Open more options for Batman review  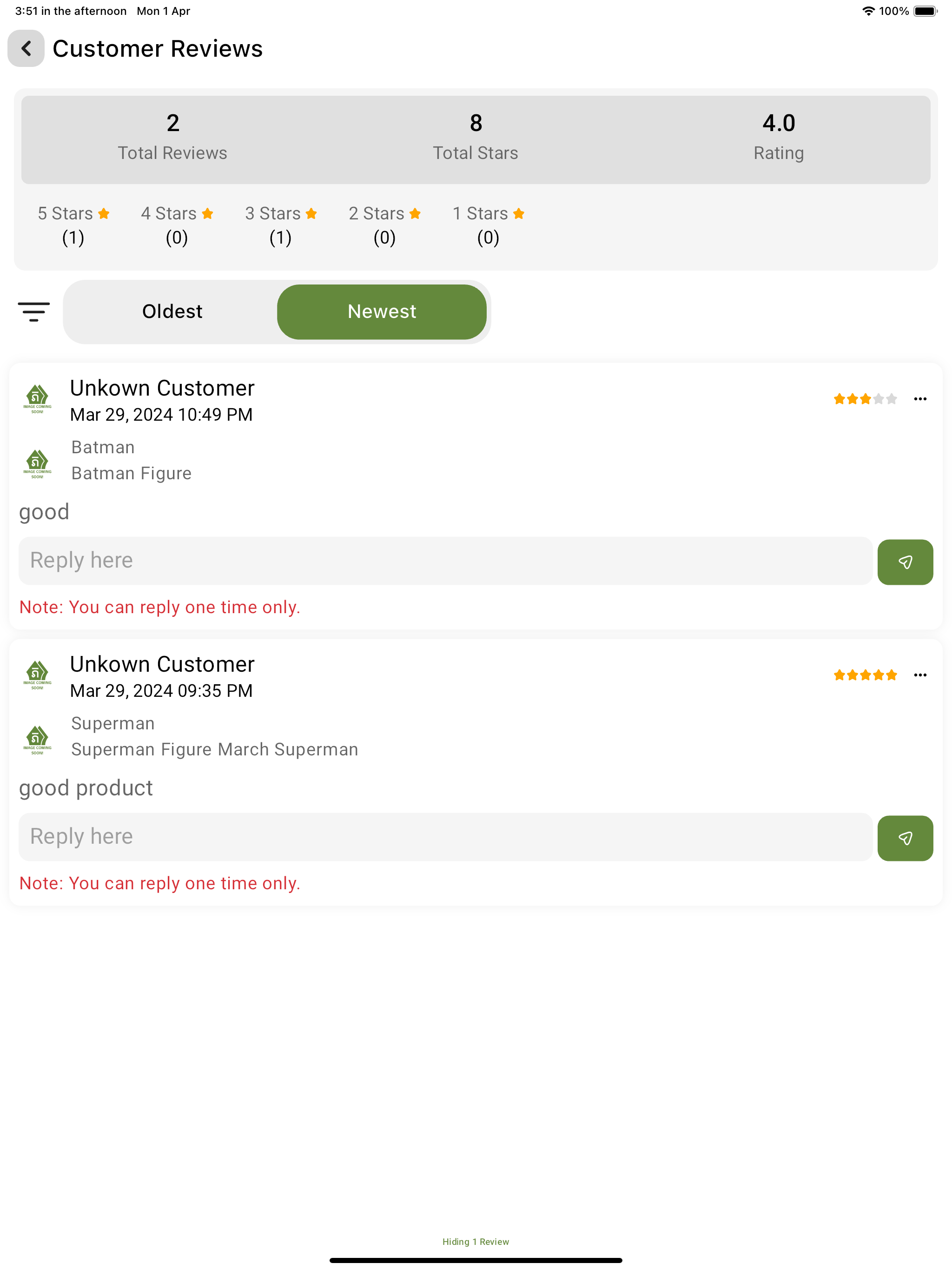(920, 399)
